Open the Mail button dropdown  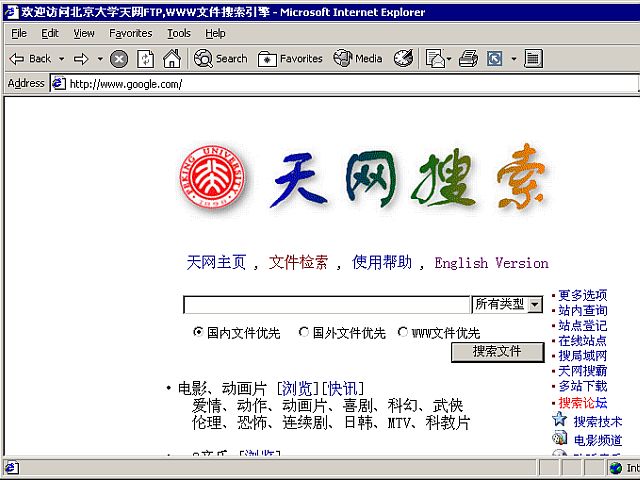coord(450,59)
